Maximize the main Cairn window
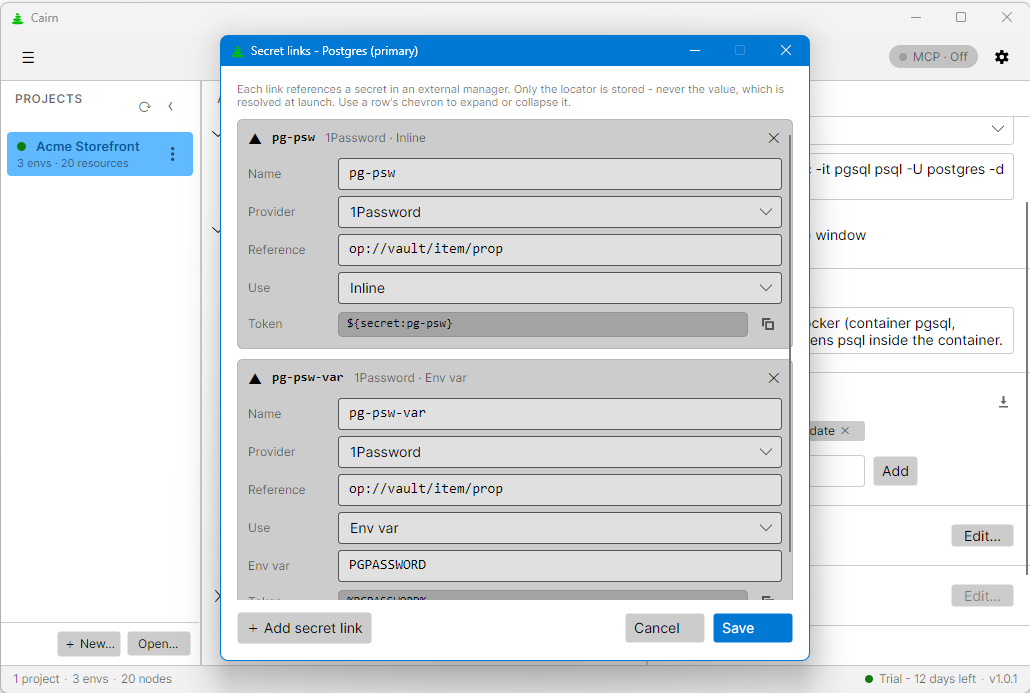This screenshot has width=1030, height=693. 960,17
